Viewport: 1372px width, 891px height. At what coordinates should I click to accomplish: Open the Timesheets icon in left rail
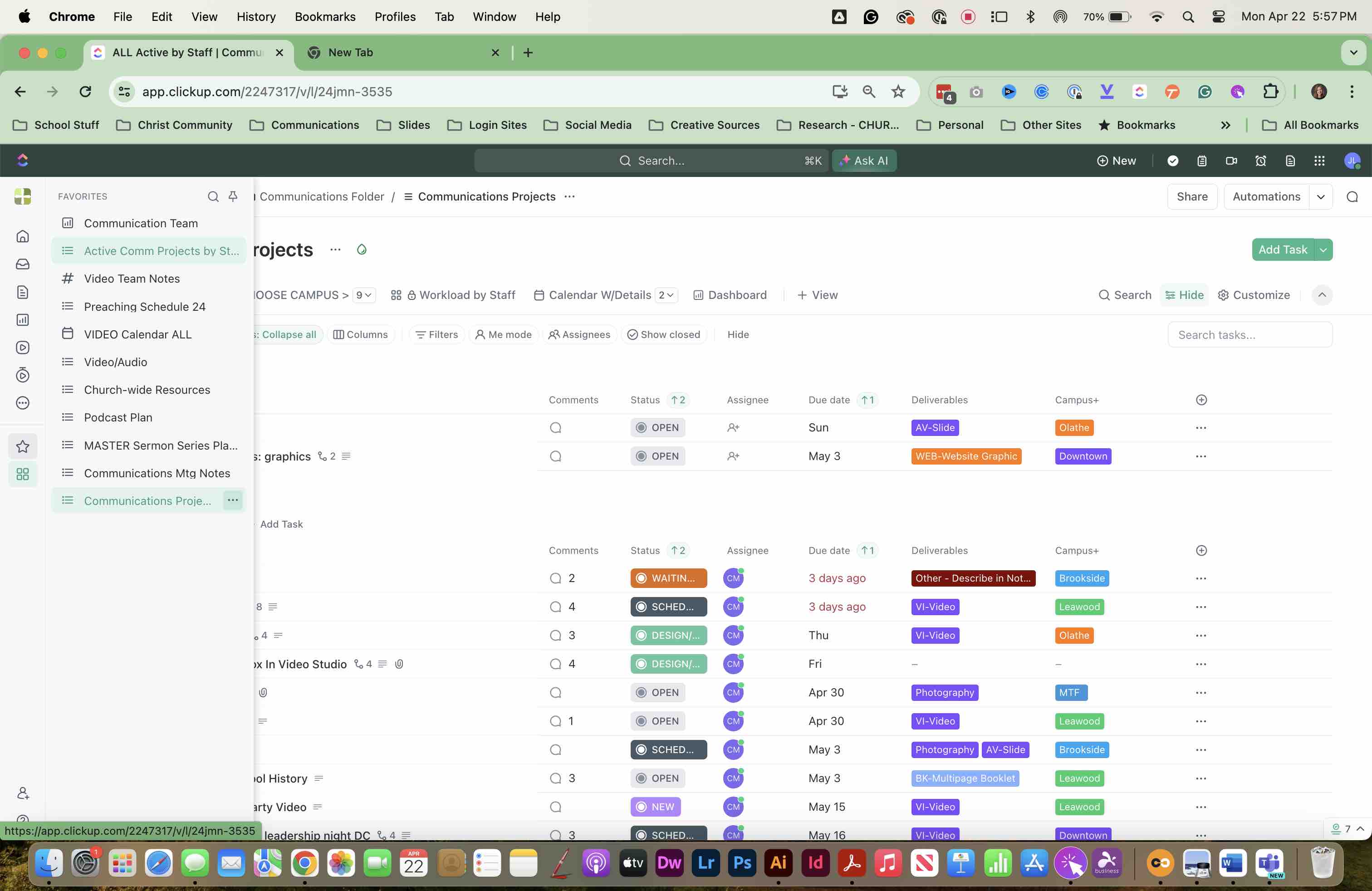click(23, 375)
